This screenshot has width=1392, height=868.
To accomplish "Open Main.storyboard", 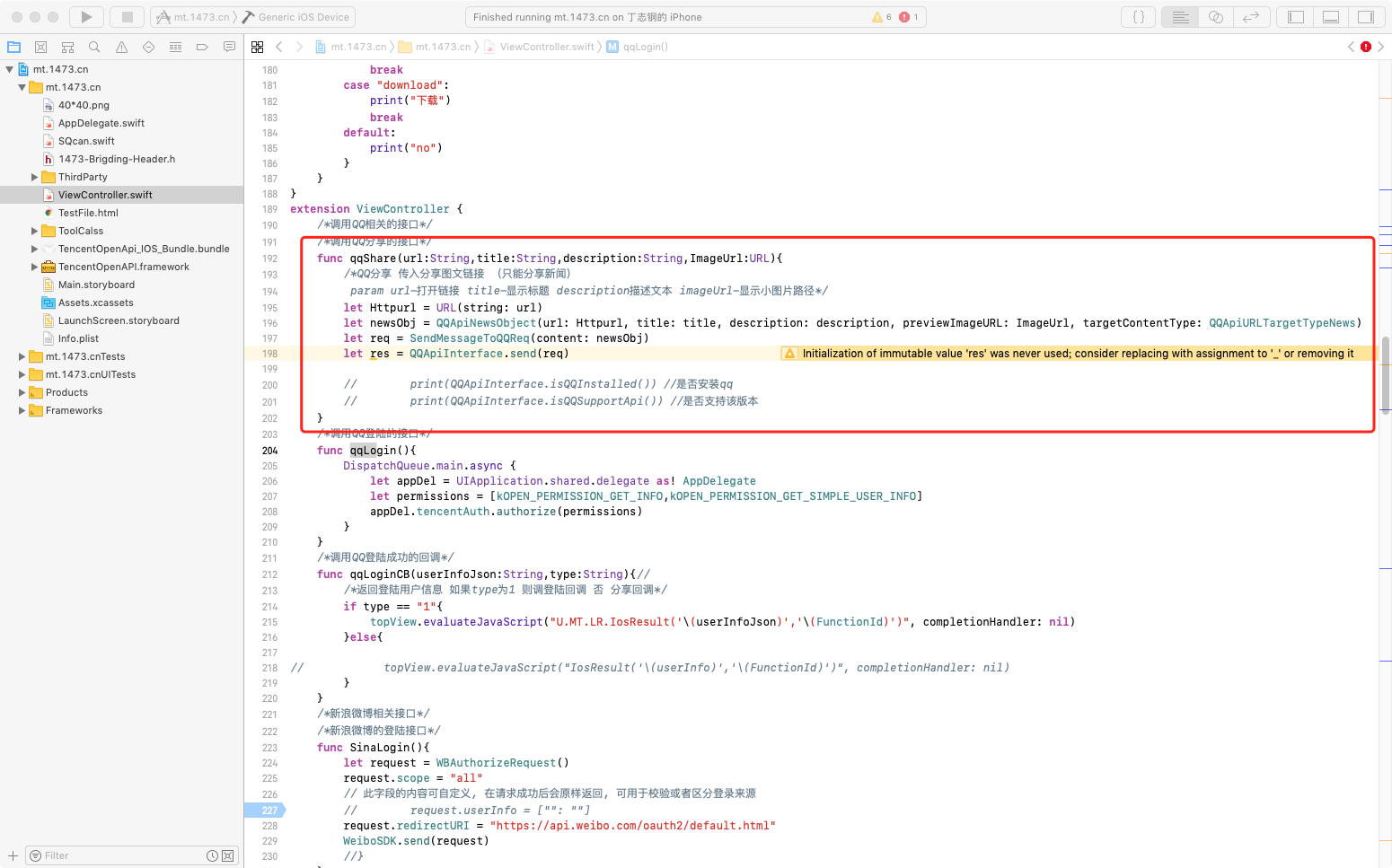I will click(96, 285).
